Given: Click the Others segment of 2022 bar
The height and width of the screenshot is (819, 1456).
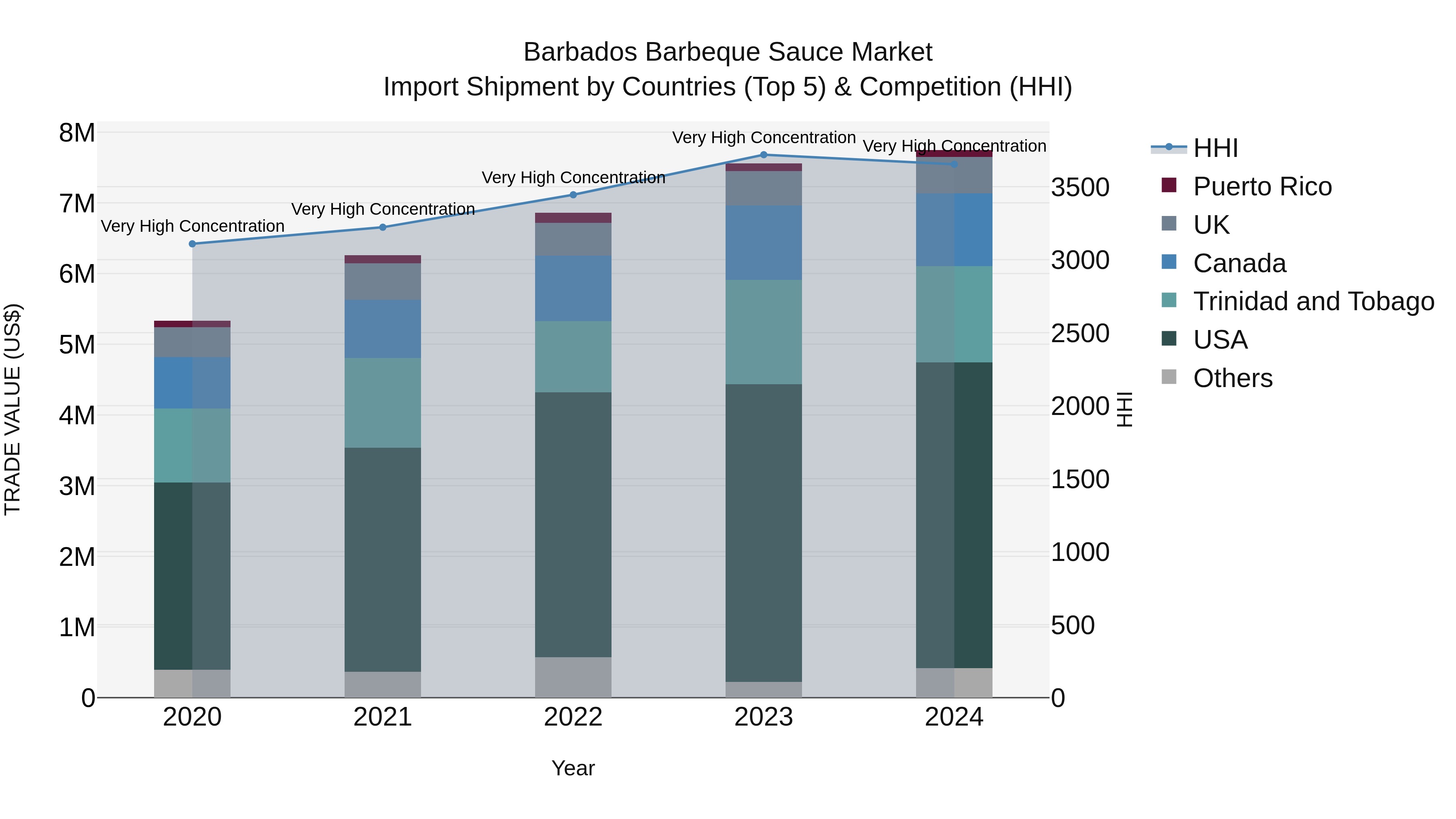Looking at the screenshot, I should tap(573, 677).
